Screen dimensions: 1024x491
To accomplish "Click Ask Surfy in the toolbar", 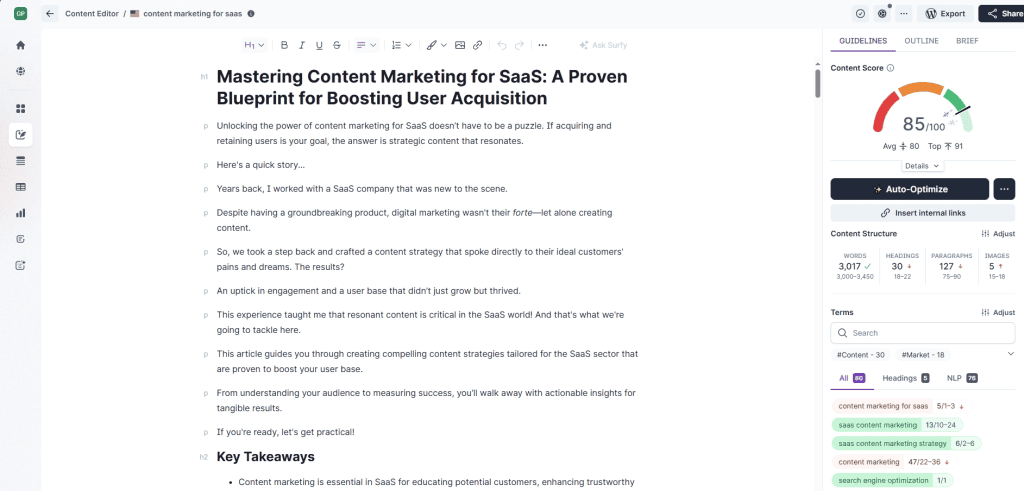I will [603, 45].
